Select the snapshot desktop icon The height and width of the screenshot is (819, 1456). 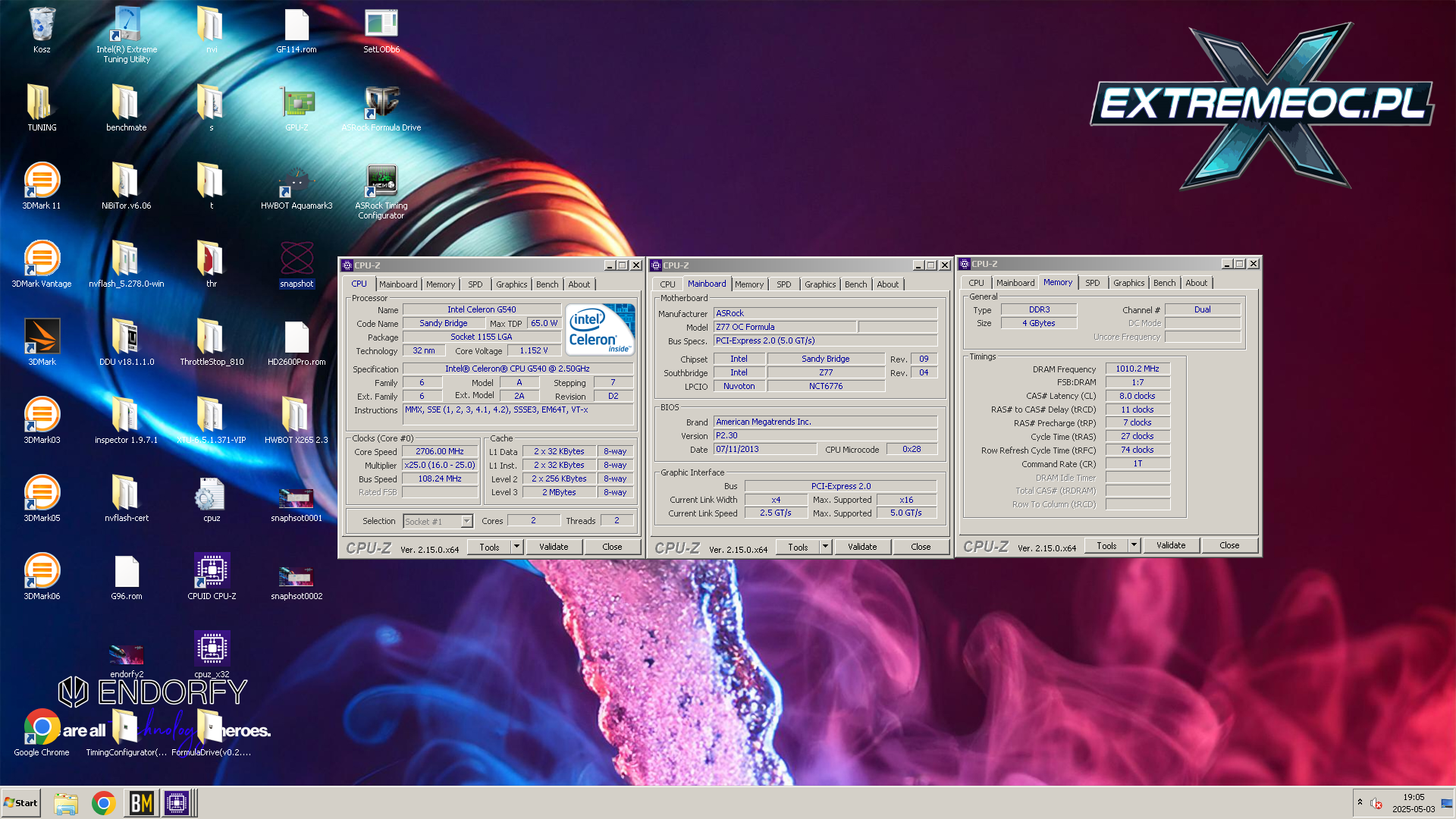point(297,265)
